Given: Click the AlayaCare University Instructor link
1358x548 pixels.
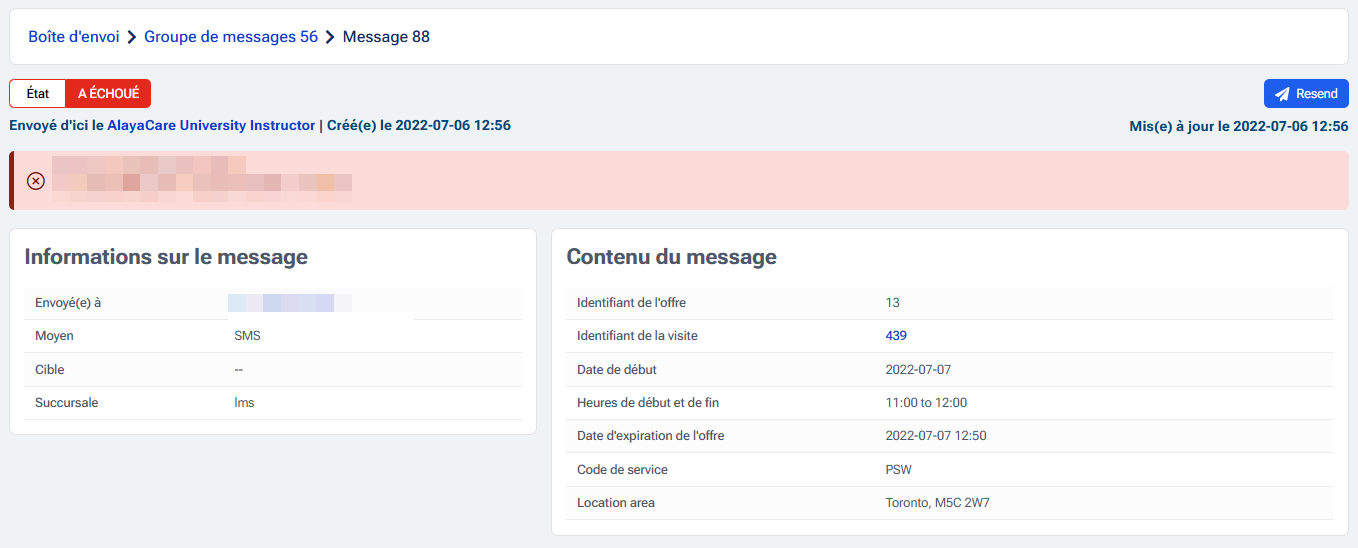Looking at the screenshot, I should 211,126.
